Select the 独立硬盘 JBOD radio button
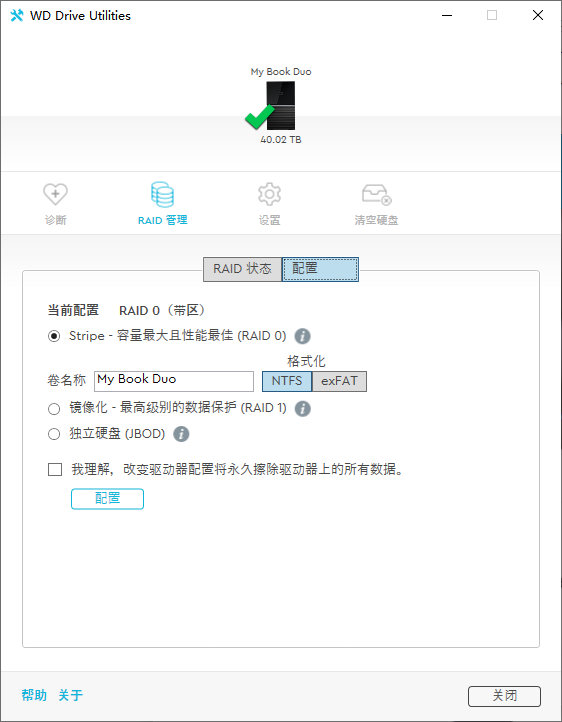The image size is (562, 722). (x=54, y=434)
